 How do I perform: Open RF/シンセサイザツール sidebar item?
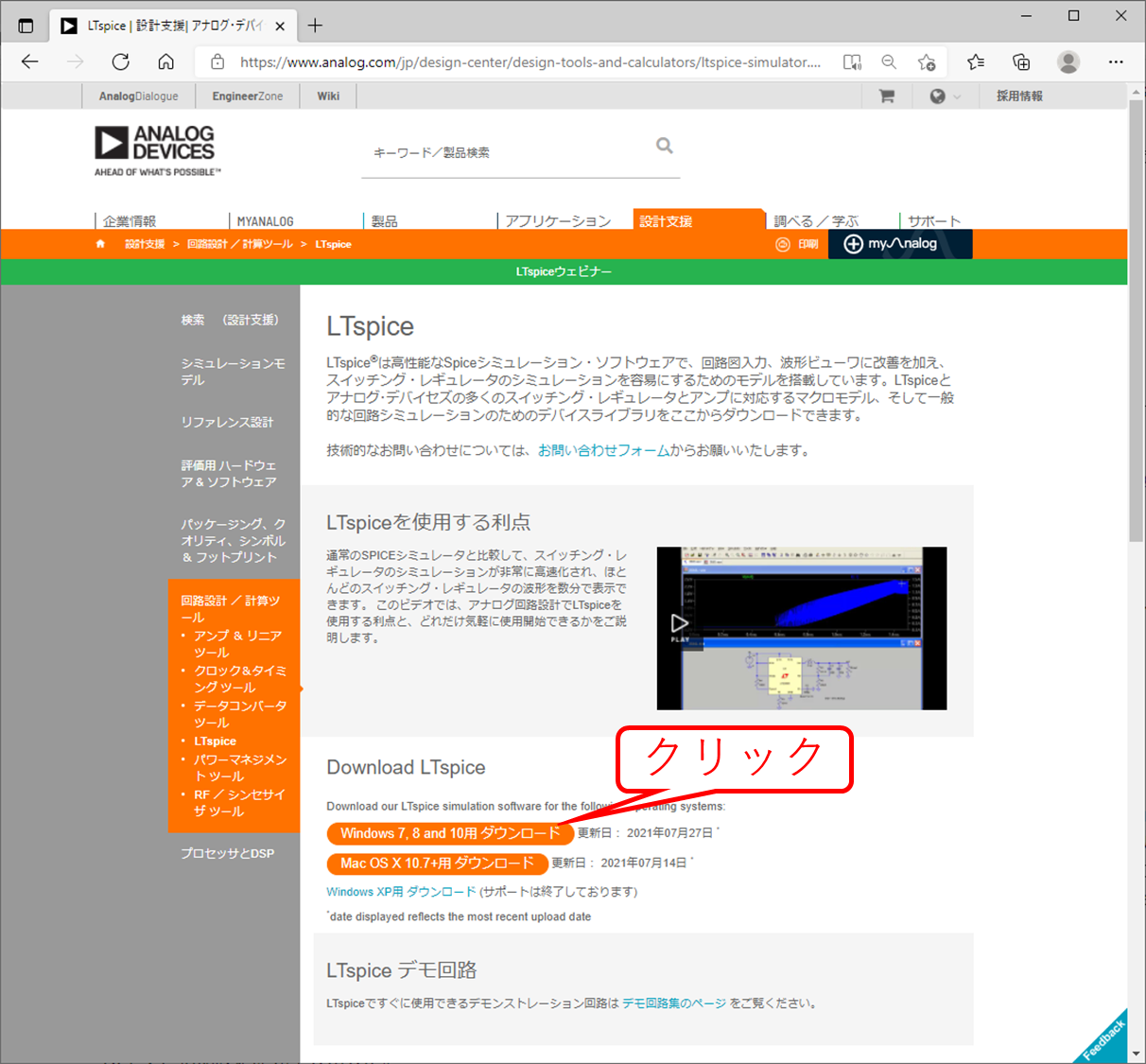point(238,803)
